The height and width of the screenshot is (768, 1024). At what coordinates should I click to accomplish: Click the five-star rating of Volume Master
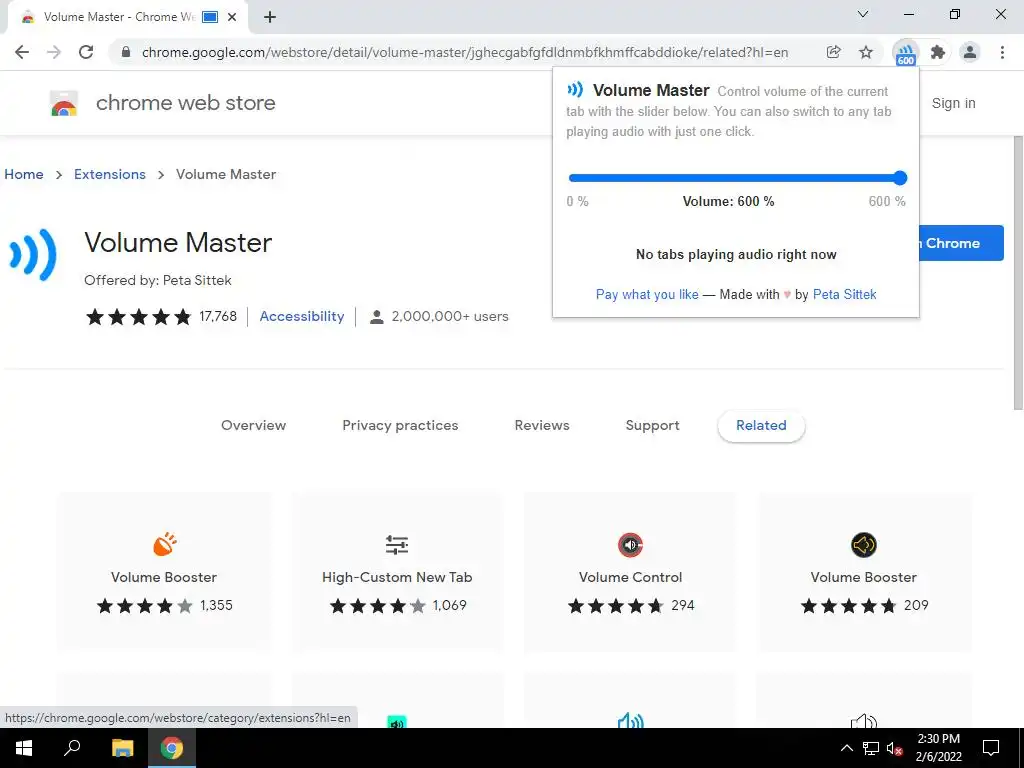pos(138,317)
